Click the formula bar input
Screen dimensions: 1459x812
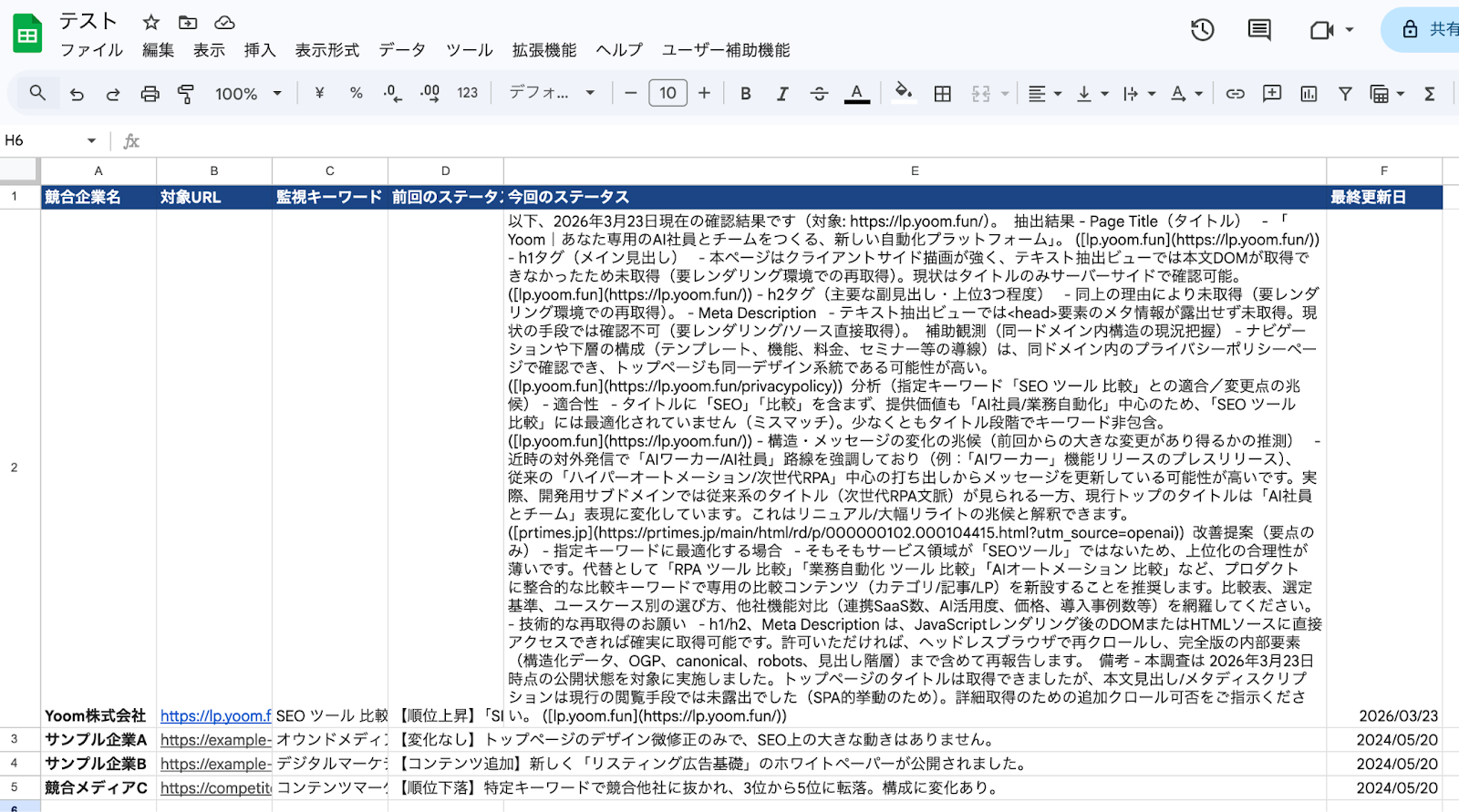pyautogui.click(x=802, y=140)
